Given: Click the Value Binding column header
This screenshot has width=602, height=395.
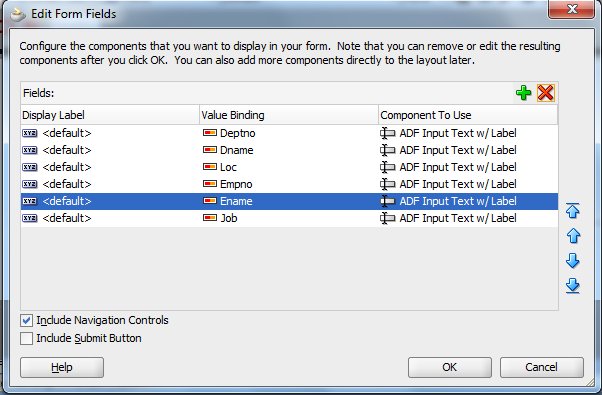Looking at the screenshot, I should pos(289,115).
